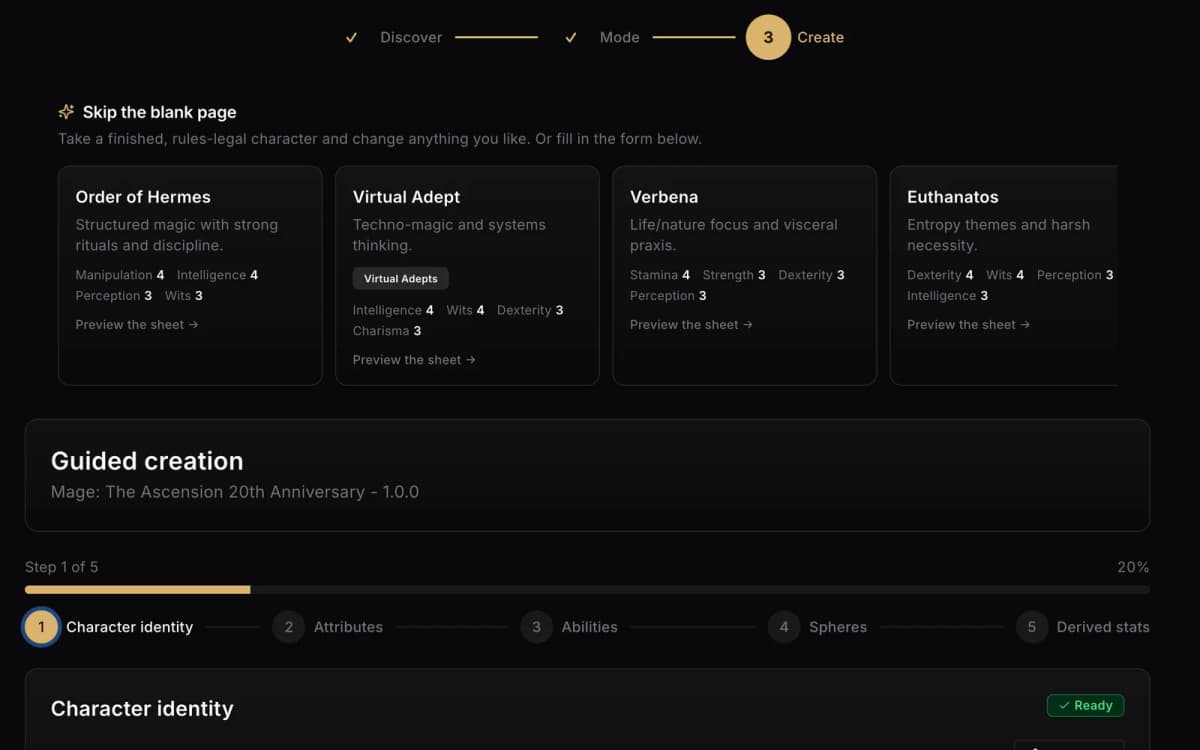This screenshot has height=750, width=1200.
Task: Click the Discover label in the wizard
Action: point(411,37)
